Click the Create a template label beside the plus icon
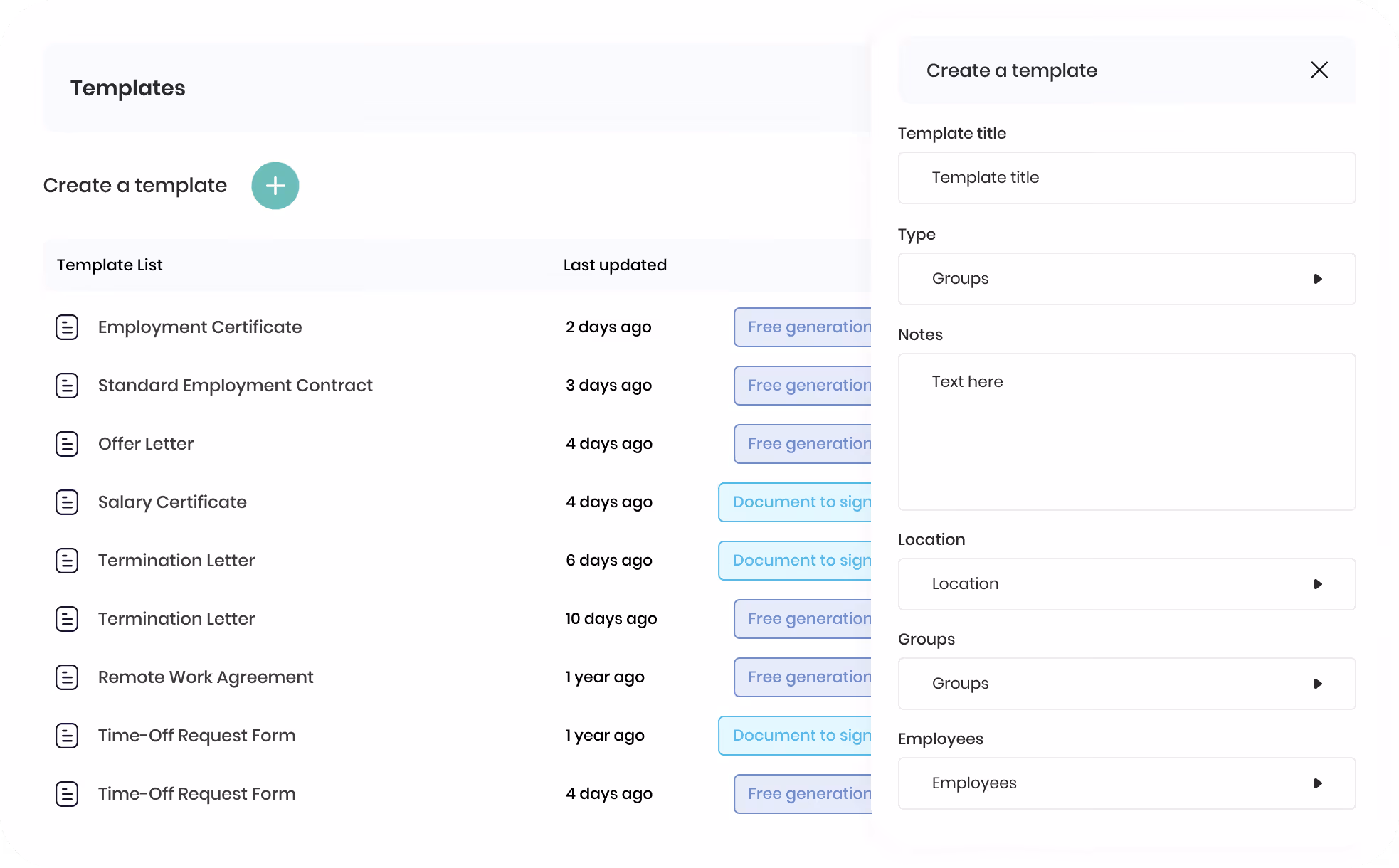 pyautogui.click(x=135, y=186)
